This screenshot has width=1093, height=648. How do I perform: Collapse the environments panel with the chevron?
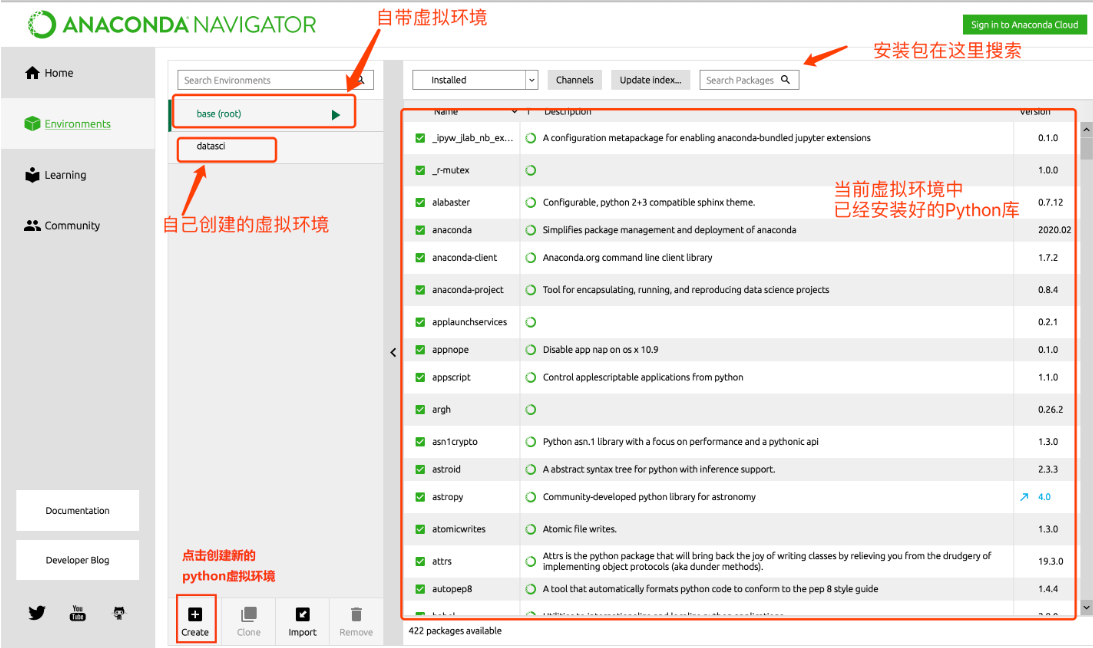tap(393, 352)
